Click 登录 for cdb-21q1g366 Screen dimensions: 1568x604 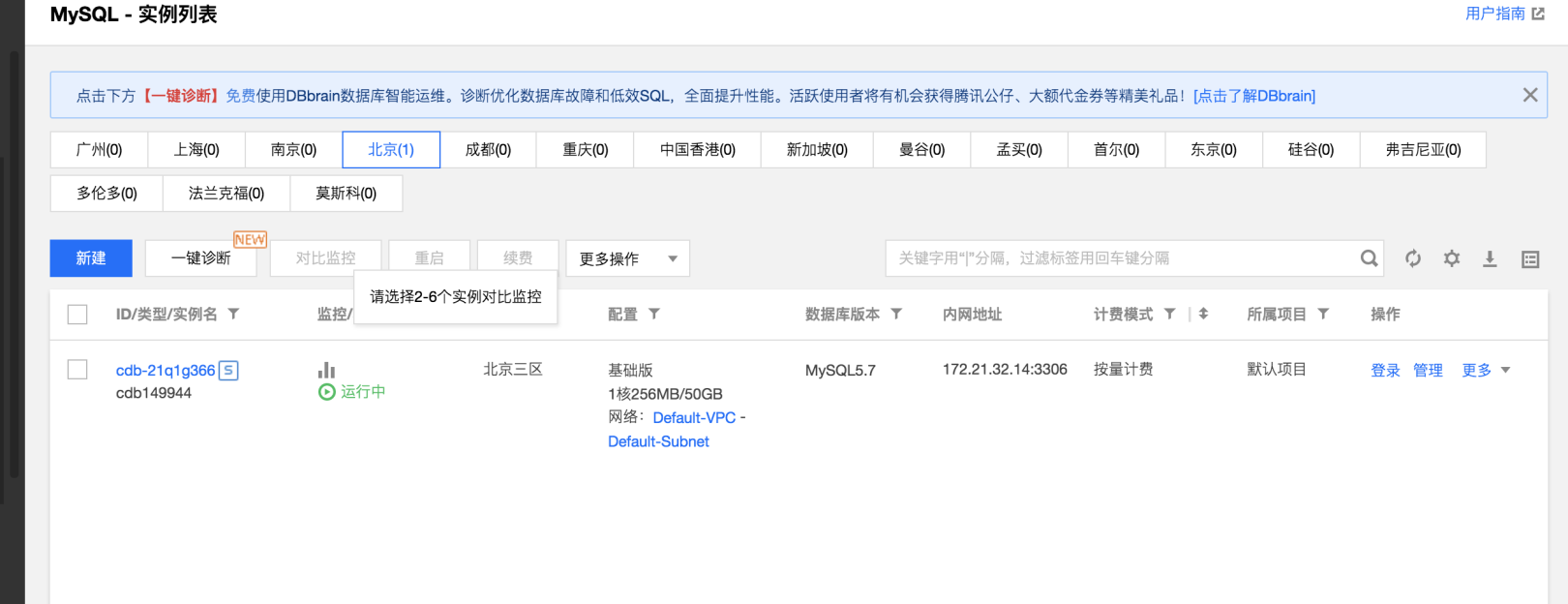(1385, 370)
